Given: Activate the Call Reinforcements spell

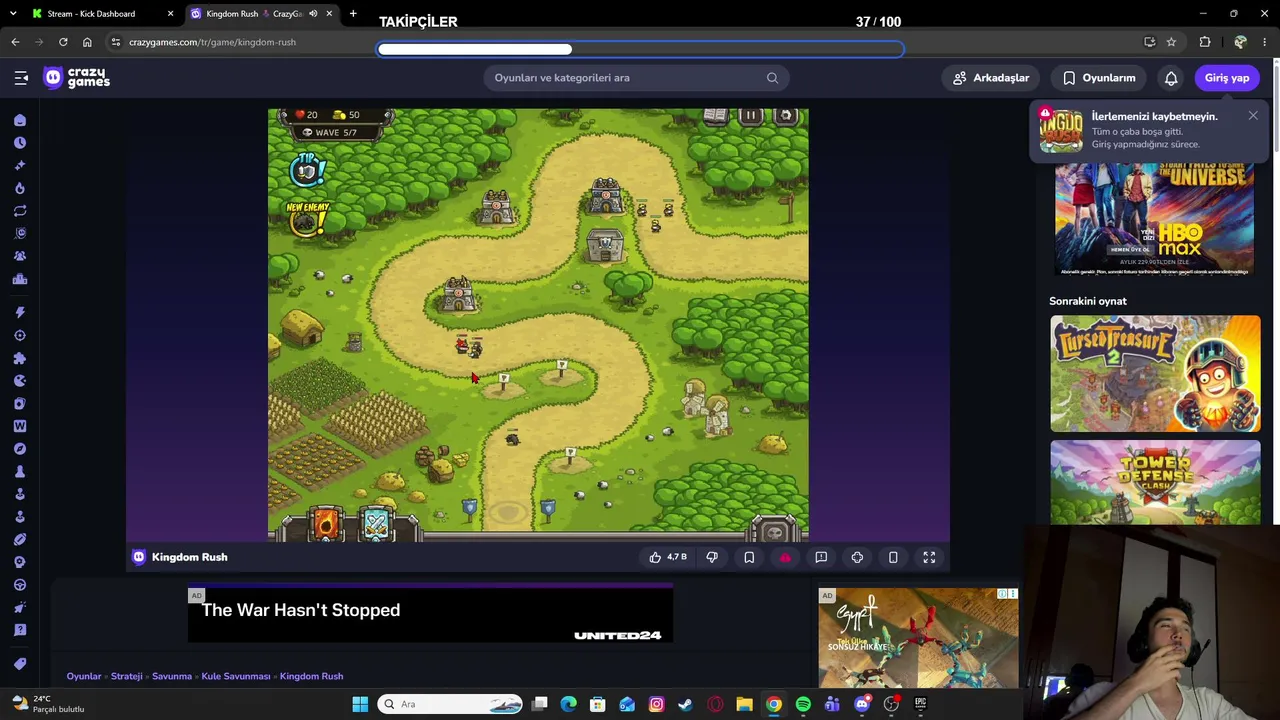Looking at the screenshot, I should tap(376, 523).
